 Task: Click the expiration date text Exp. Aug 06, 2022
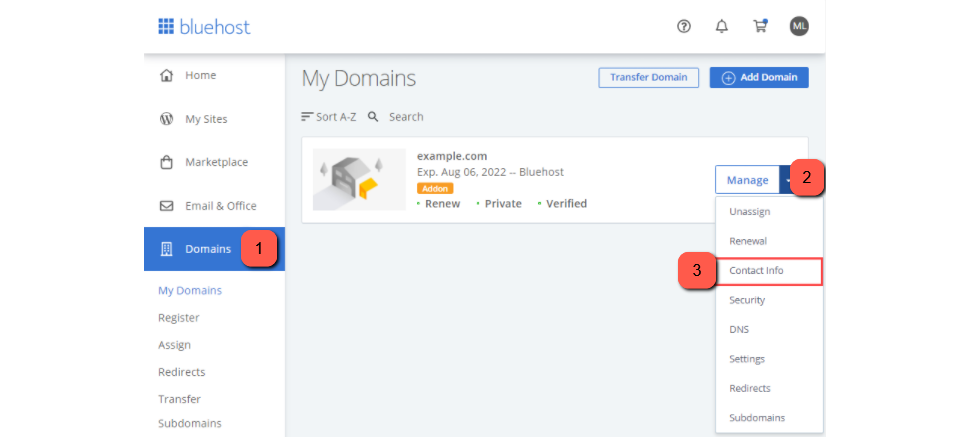pyautogui.click(x=460, y=172)
